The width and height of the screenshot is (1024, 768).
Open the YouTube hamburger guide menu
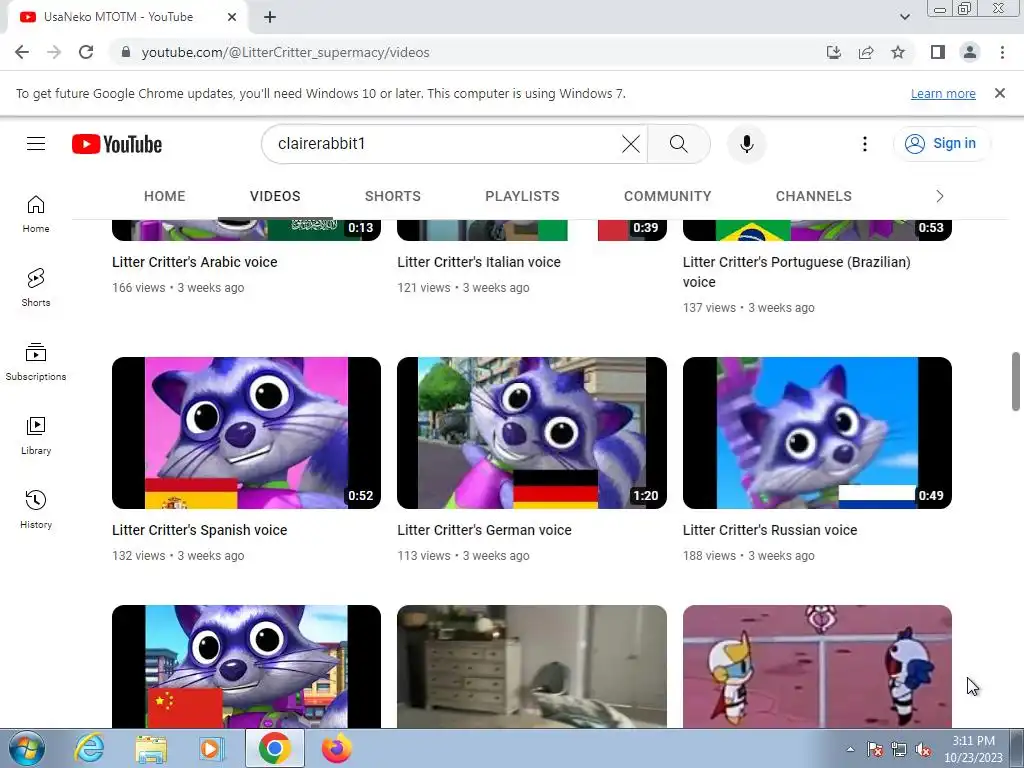click(x=36, y=144)
